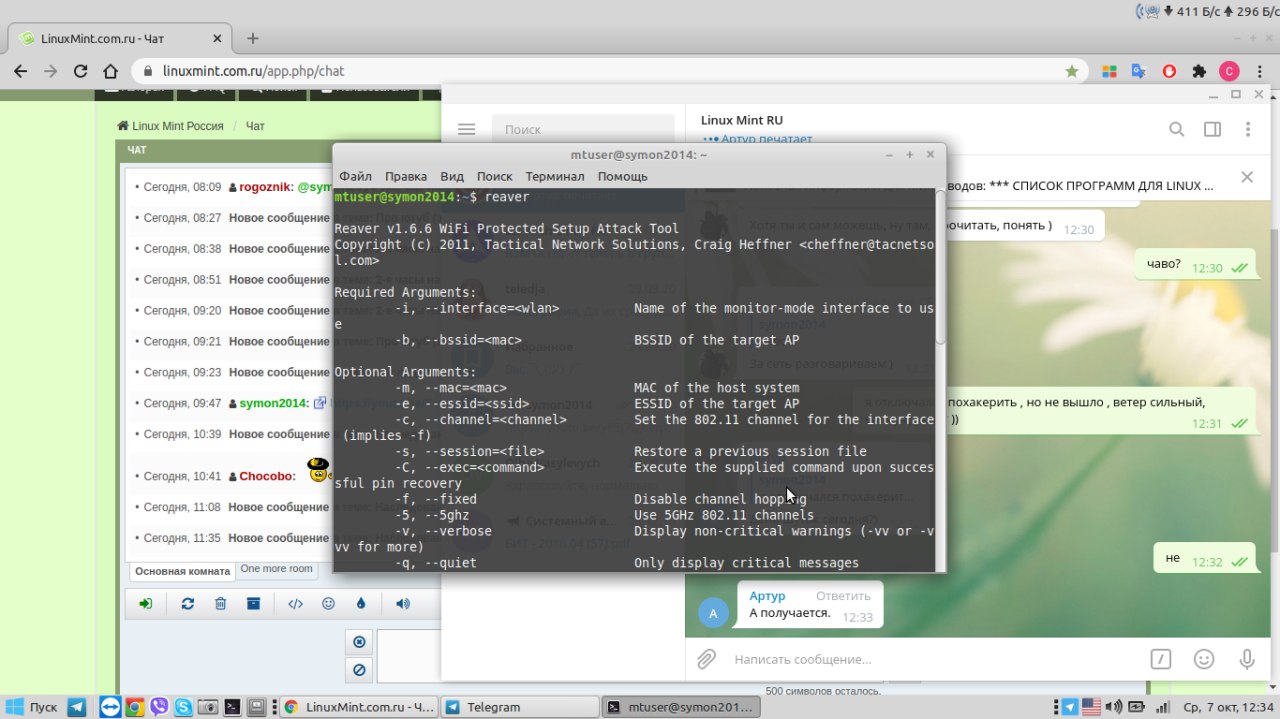The width and height of the screenshot is (1280, 719).
Task: Click the green login icon in chat toolbar
Action: (x=146, y=604)
